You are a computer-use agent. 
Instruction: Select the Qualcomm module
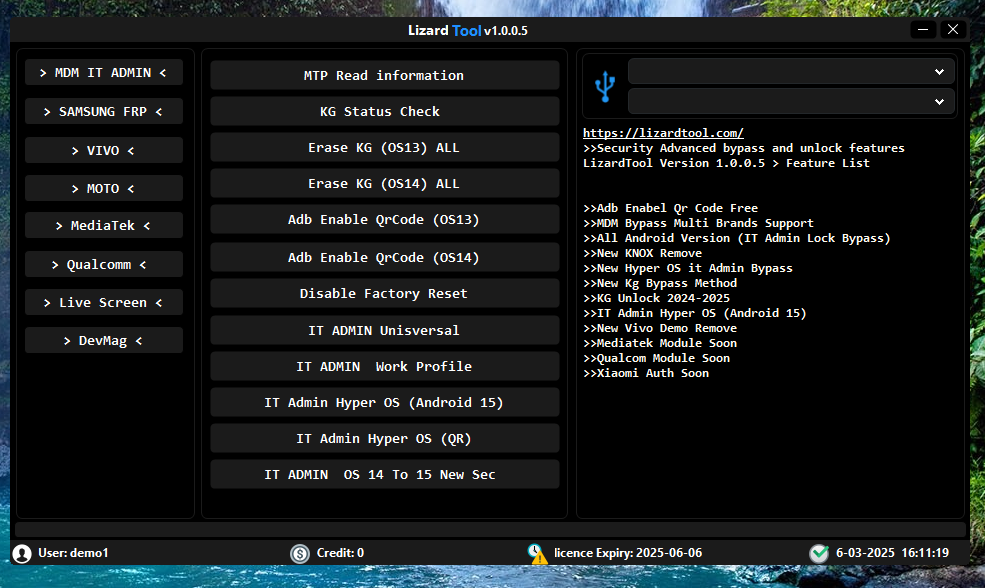(x=104, y=265)
